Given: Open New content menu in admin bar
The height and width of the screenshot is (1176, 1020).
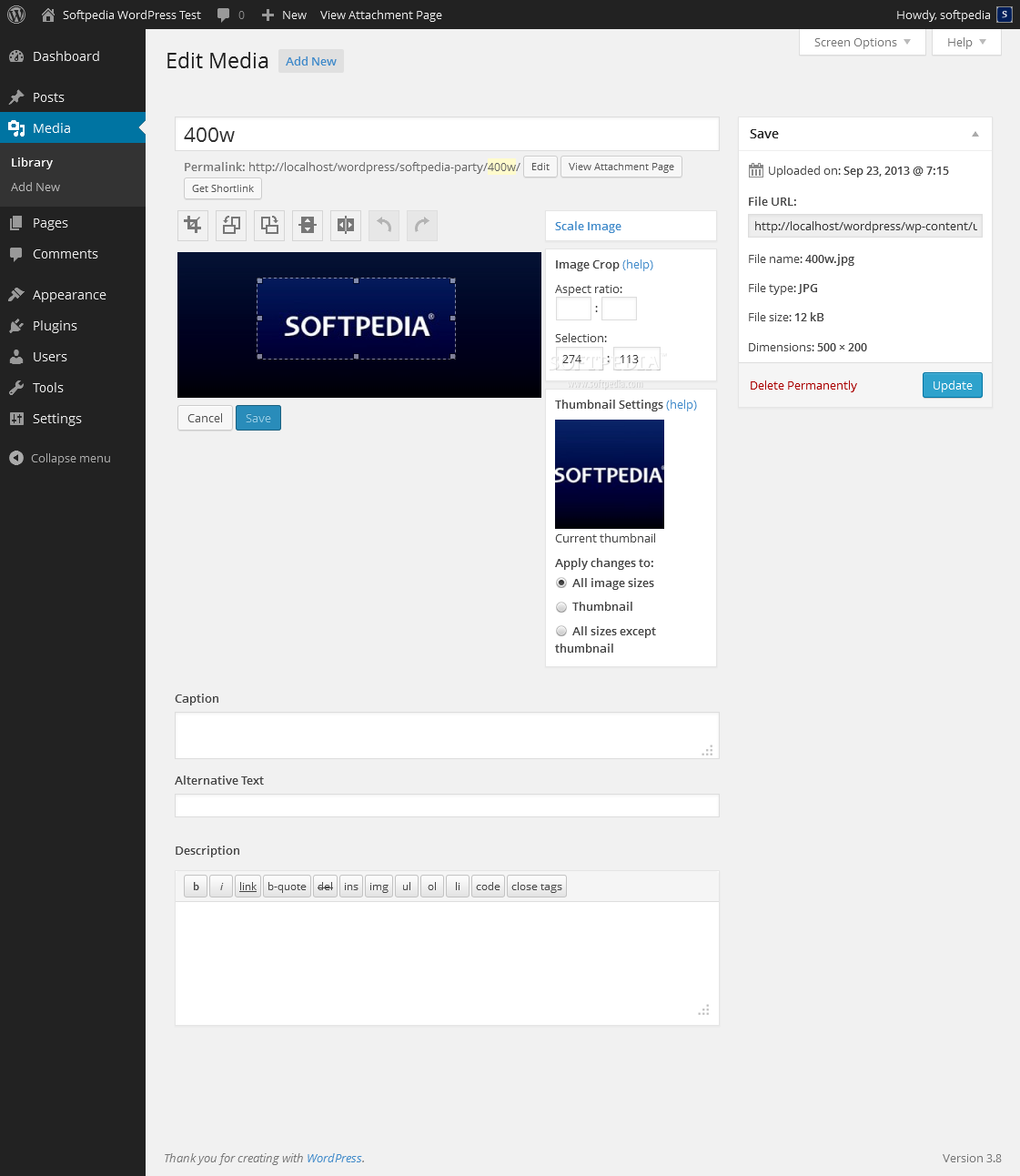Looking at the screenshot, I should 284,15.
